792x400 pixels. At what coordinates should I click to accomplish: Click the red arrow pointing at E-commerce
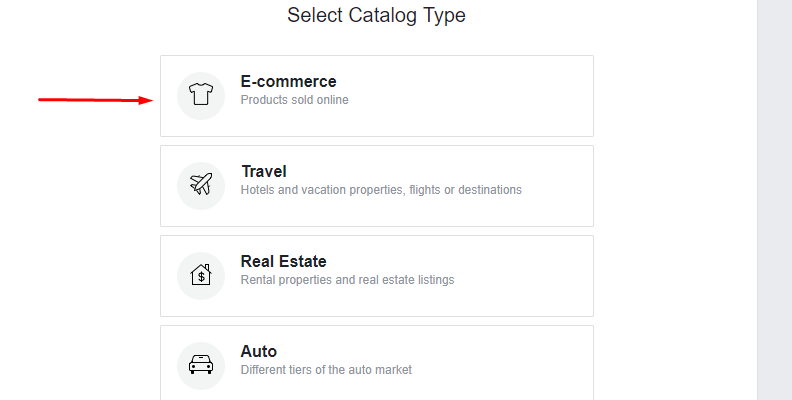pyautogui.click(x=95, y=100)
